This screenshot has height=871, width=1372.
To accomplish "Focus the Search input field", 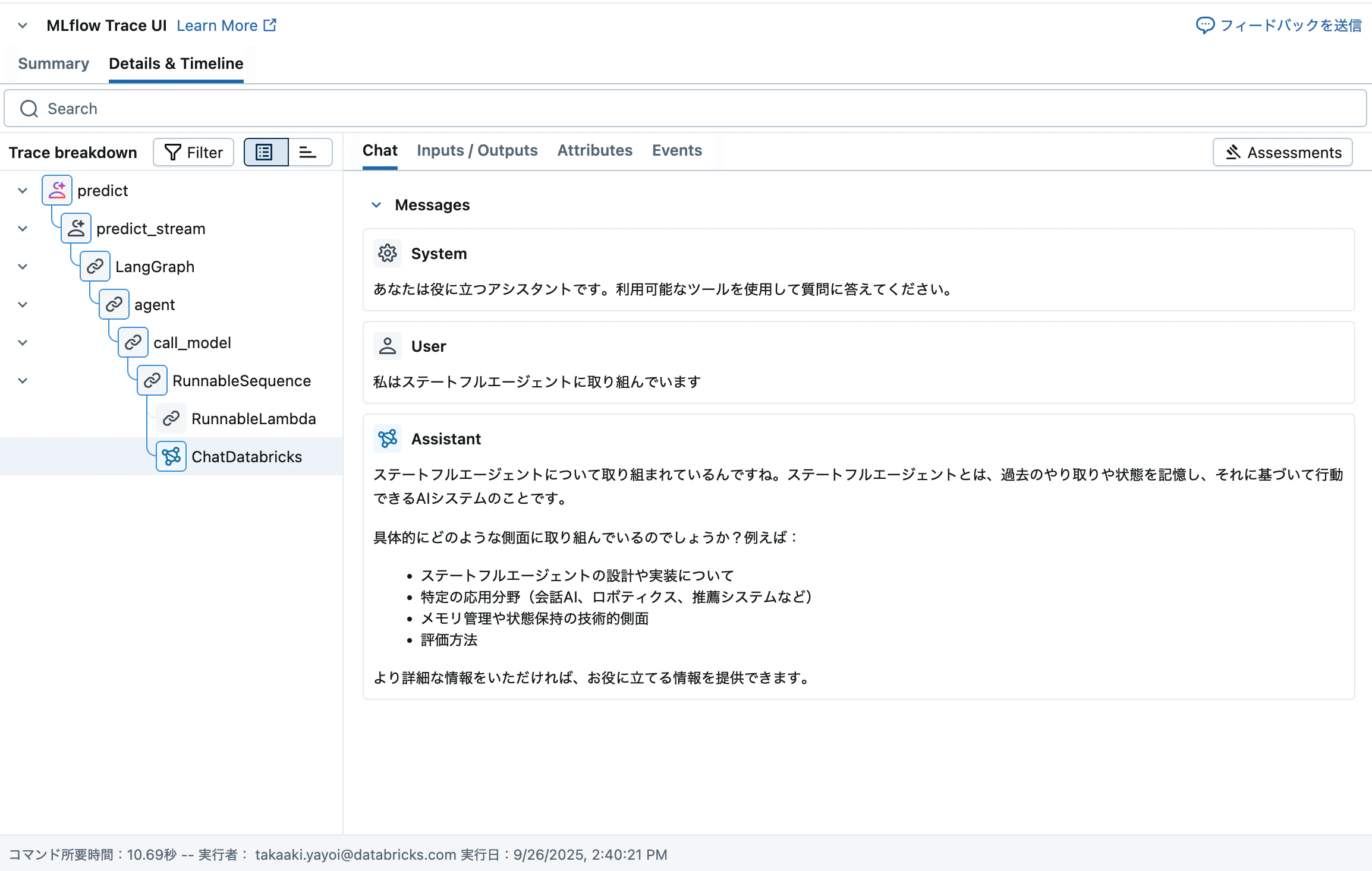I will [x=685, y=109].
